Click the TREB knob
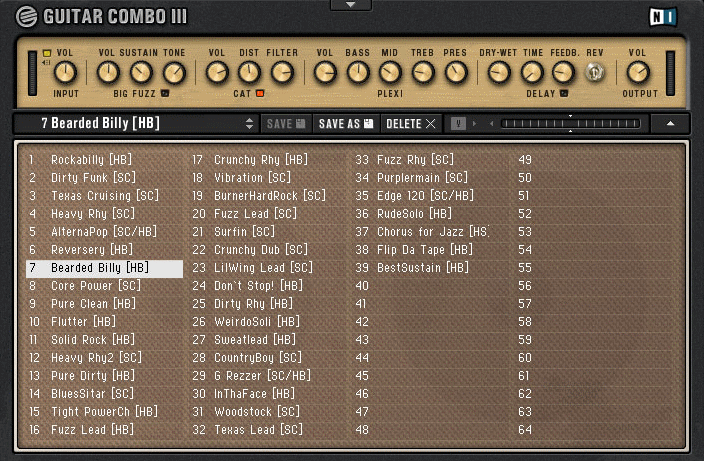This screenshot has height=462, width=704. (x=422, y=73)
